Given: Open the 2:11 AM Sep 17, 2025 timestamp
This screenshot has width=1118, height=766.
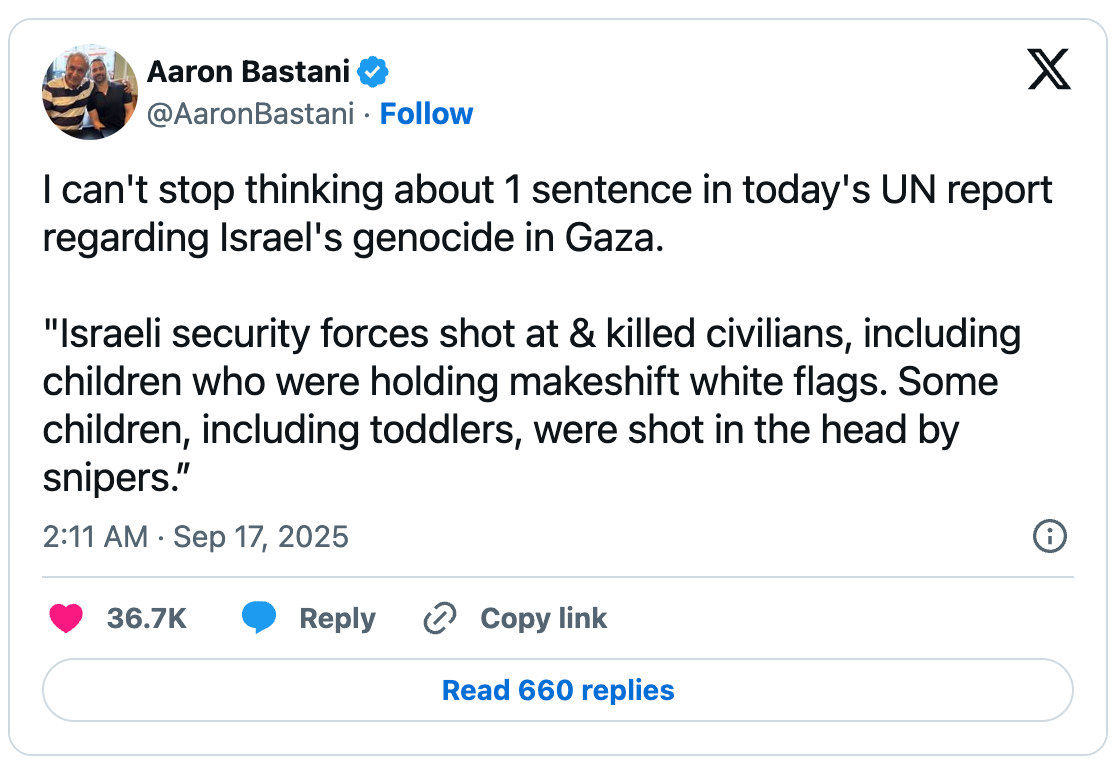Looking at the screenshot, I should pos(196,537).
